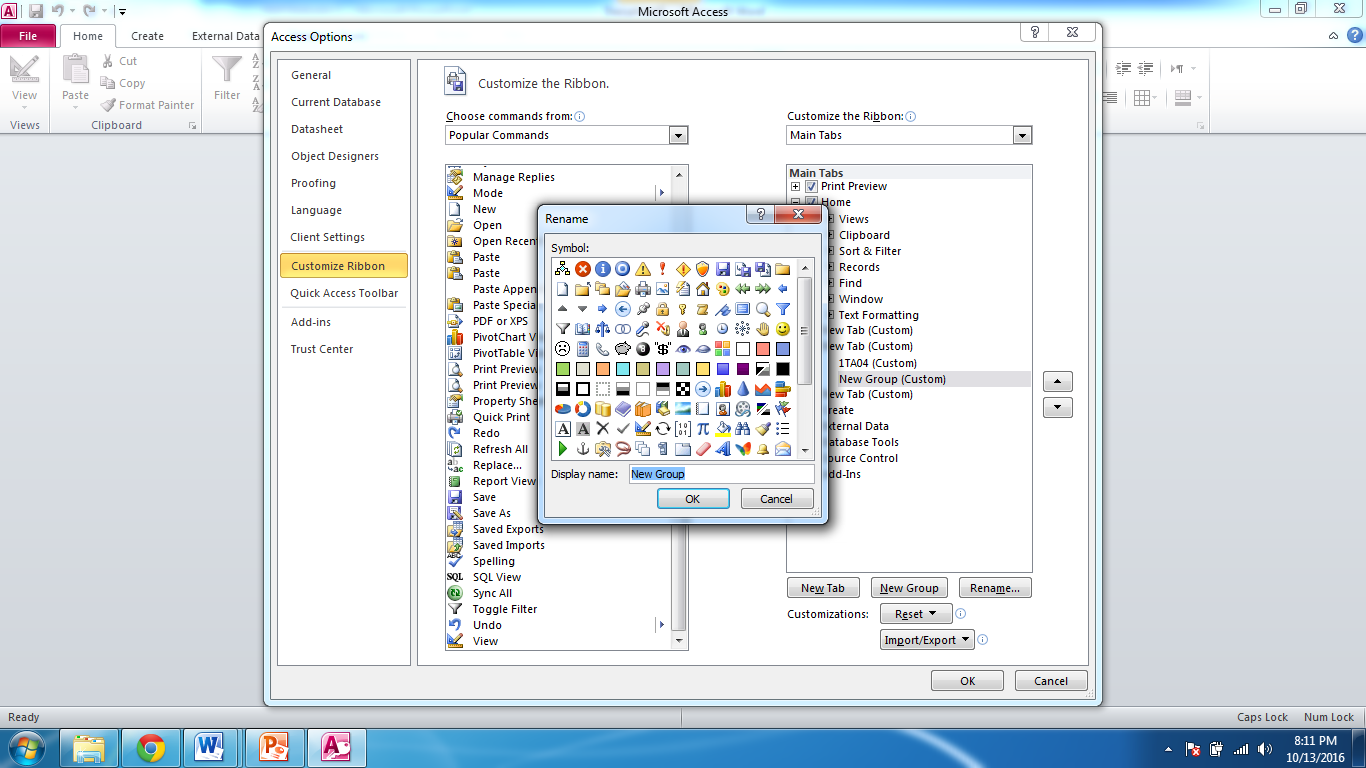The width and height of the screenshot is (1366, 768).
Task: Pick the green play triangle symbol
Action: (562, 449)
